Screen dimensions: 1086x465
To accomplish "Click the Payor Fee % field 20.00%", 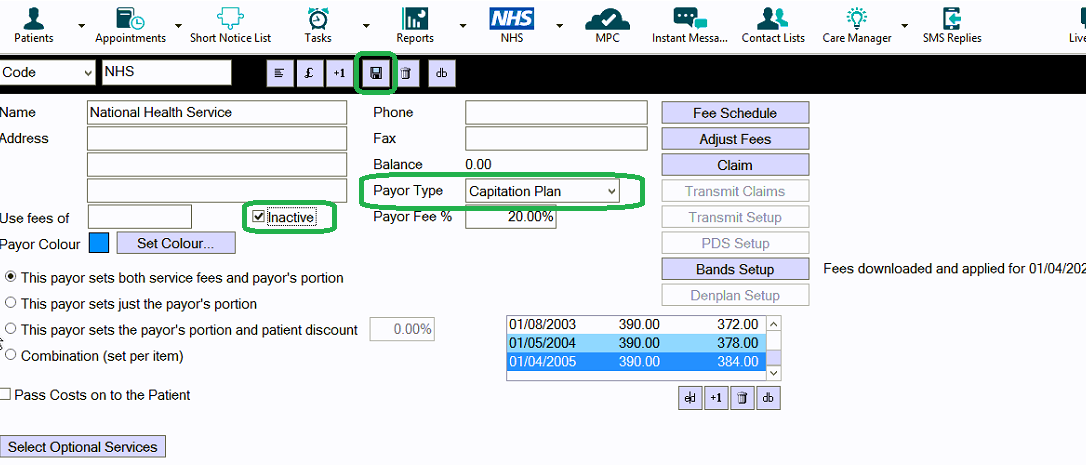I will 510,217.
